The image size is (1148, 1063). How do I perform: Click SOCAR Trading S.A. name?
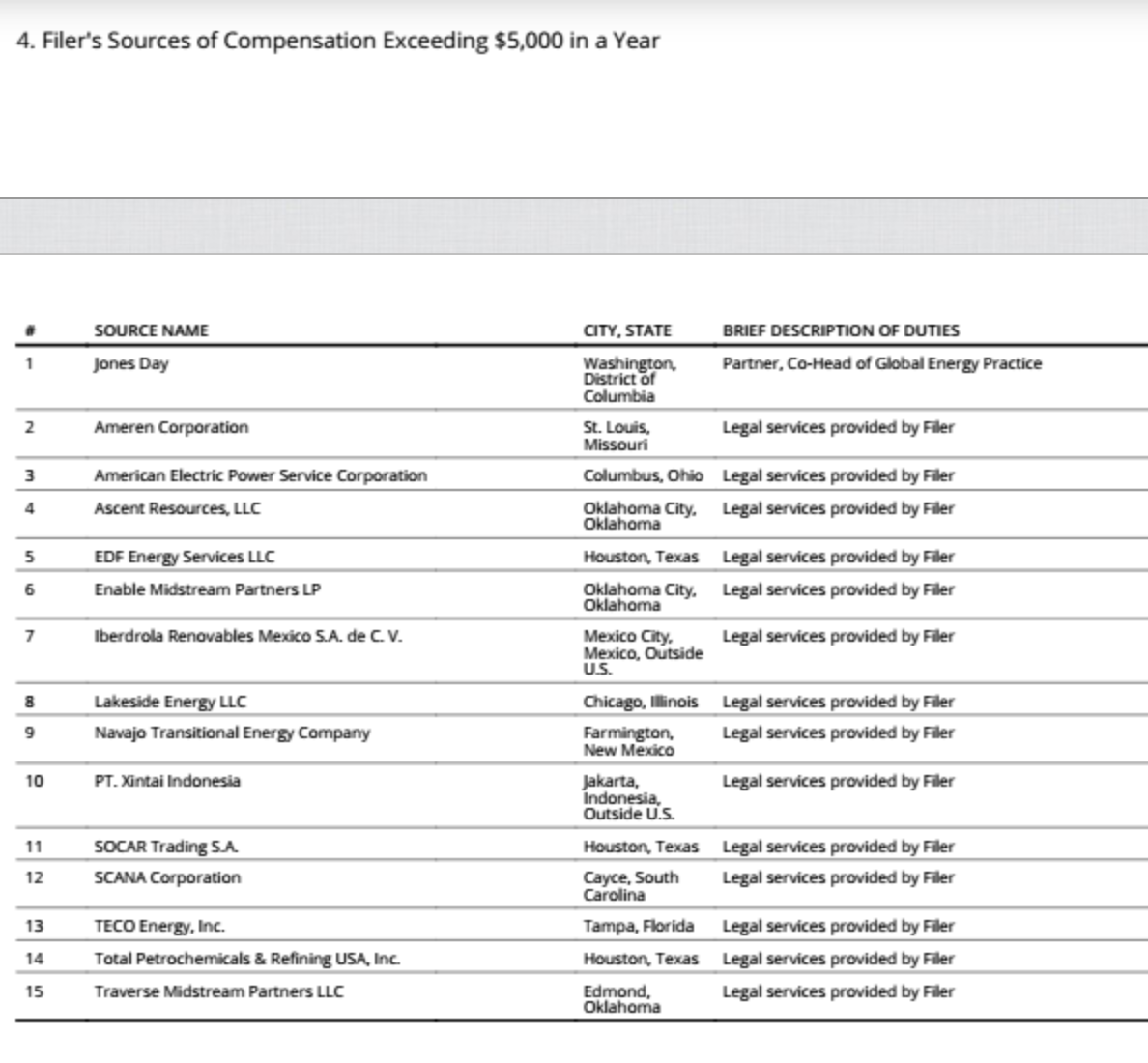coord(166,848)
